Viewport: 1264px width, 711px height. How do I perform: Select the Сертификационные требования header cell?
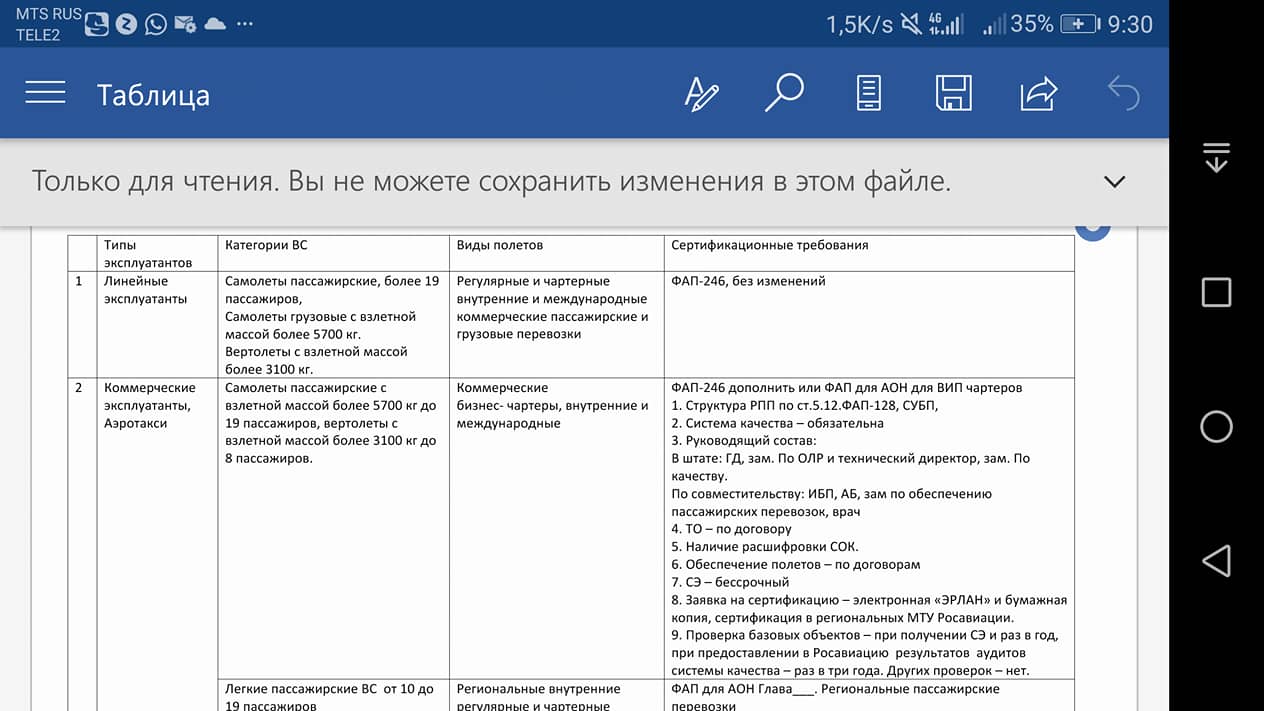769,245
